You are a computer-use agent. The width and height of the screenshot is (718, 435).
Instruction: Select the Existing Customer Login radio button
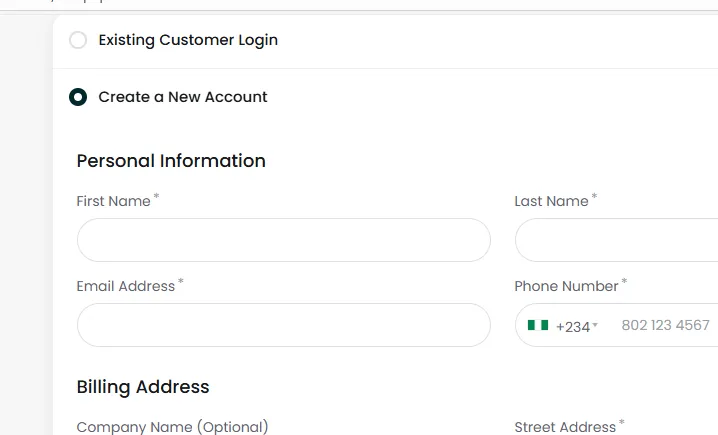coord(78,40)
